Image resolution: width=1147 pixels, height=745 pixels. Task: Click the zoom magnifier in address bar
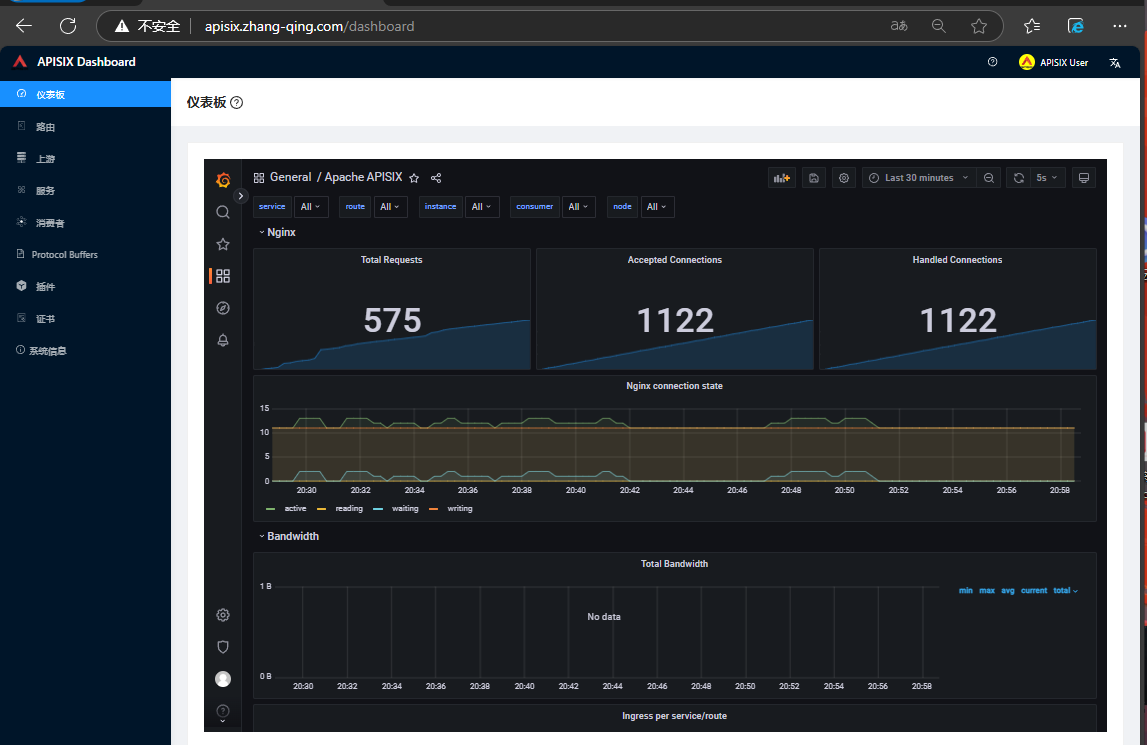[939, 26]
